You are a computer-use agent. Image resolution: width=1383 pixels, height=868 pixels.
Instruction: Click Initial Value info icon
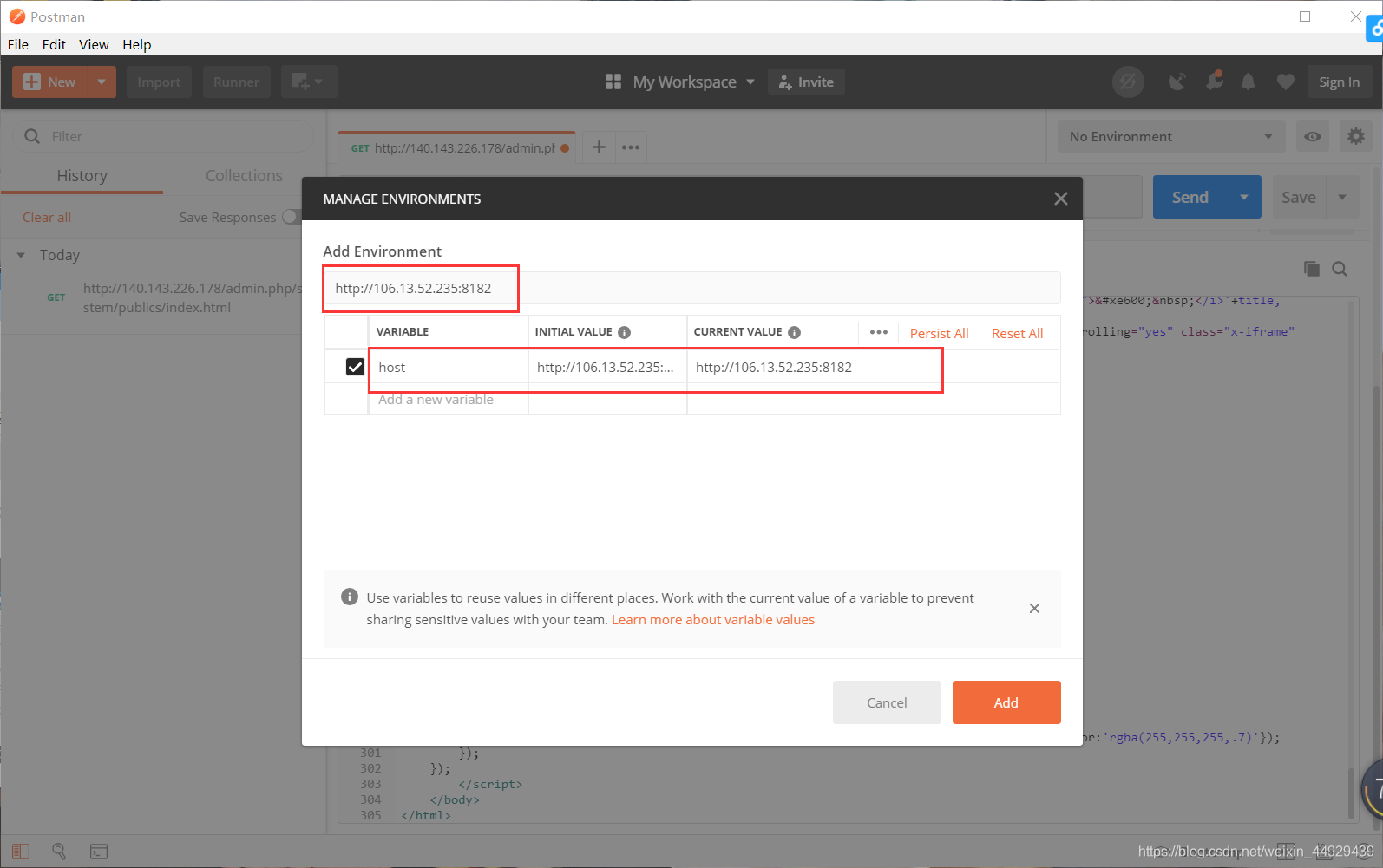[x=624, y=332]
